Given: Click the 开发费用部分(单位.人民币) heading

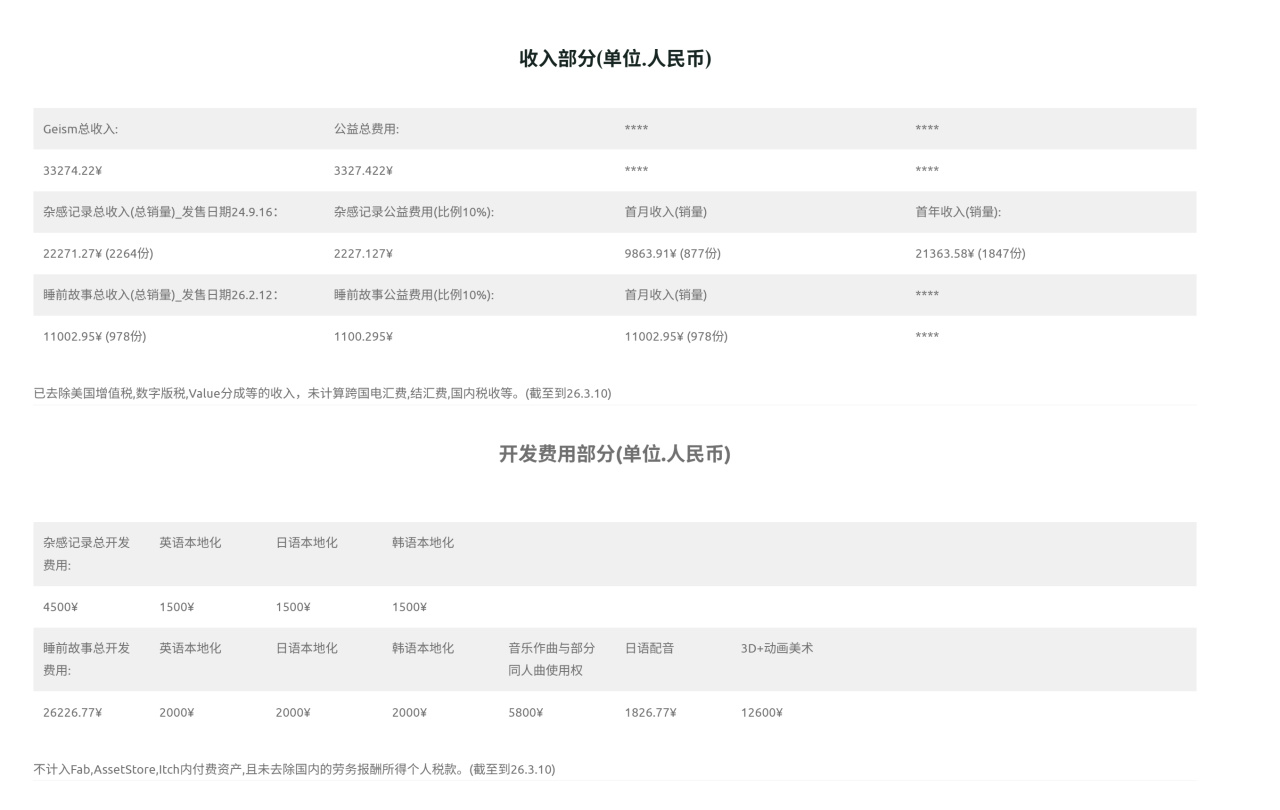Looking at the screenshot, I should 614,455.
